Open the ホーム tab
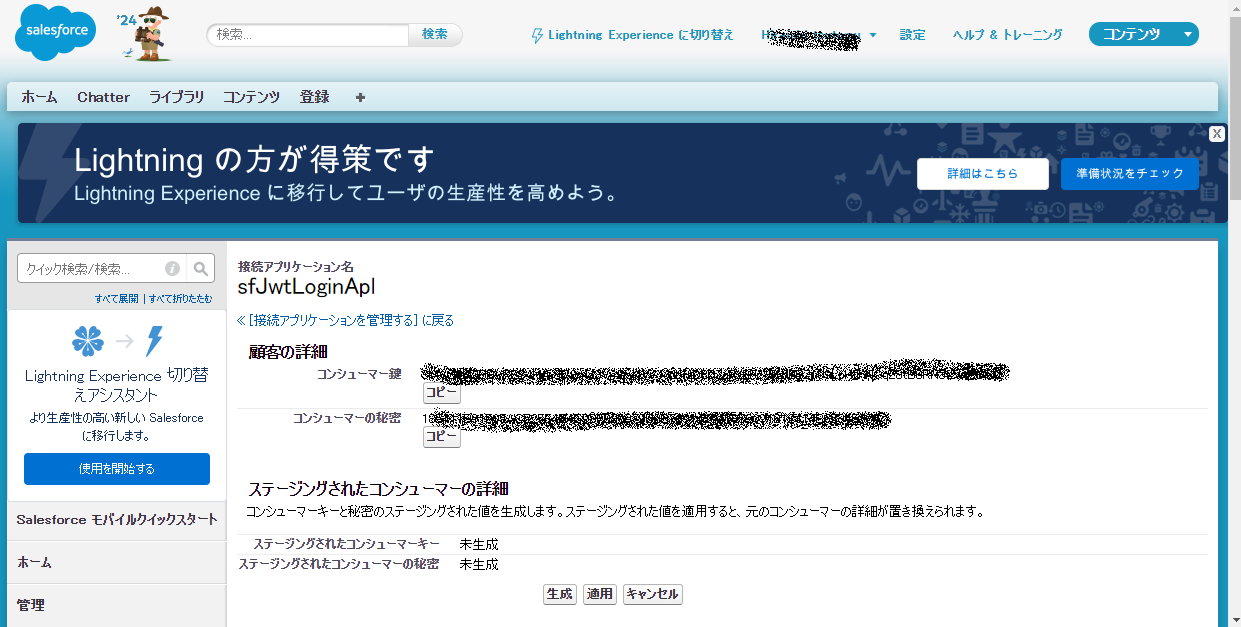 tap(39, 97)
